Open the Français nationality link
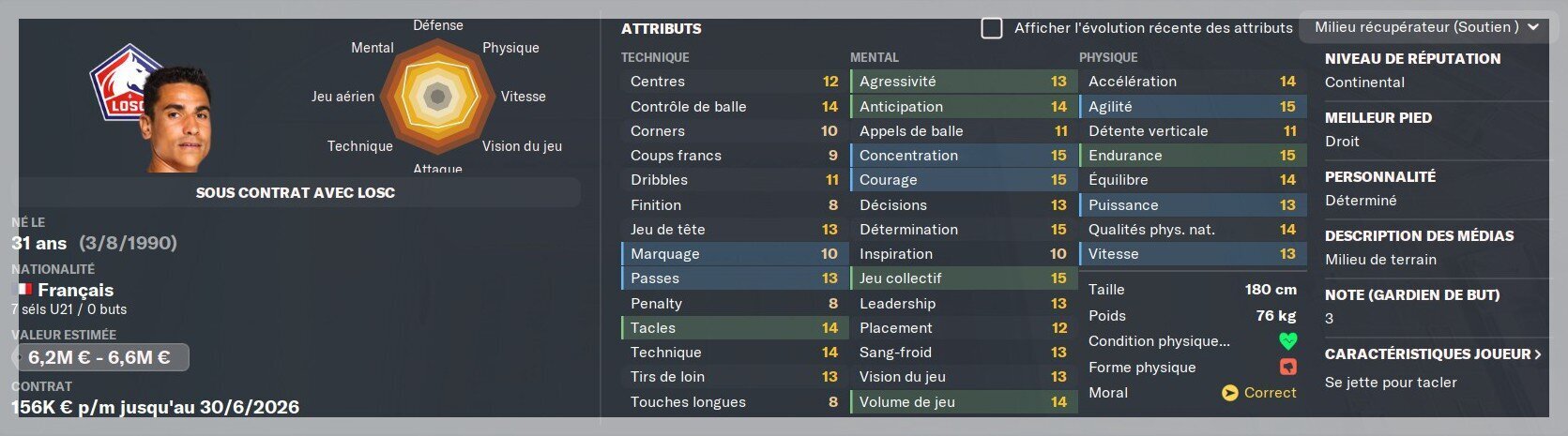Image resolution: width=1568 pixels, height=436 pixels. 75,290
